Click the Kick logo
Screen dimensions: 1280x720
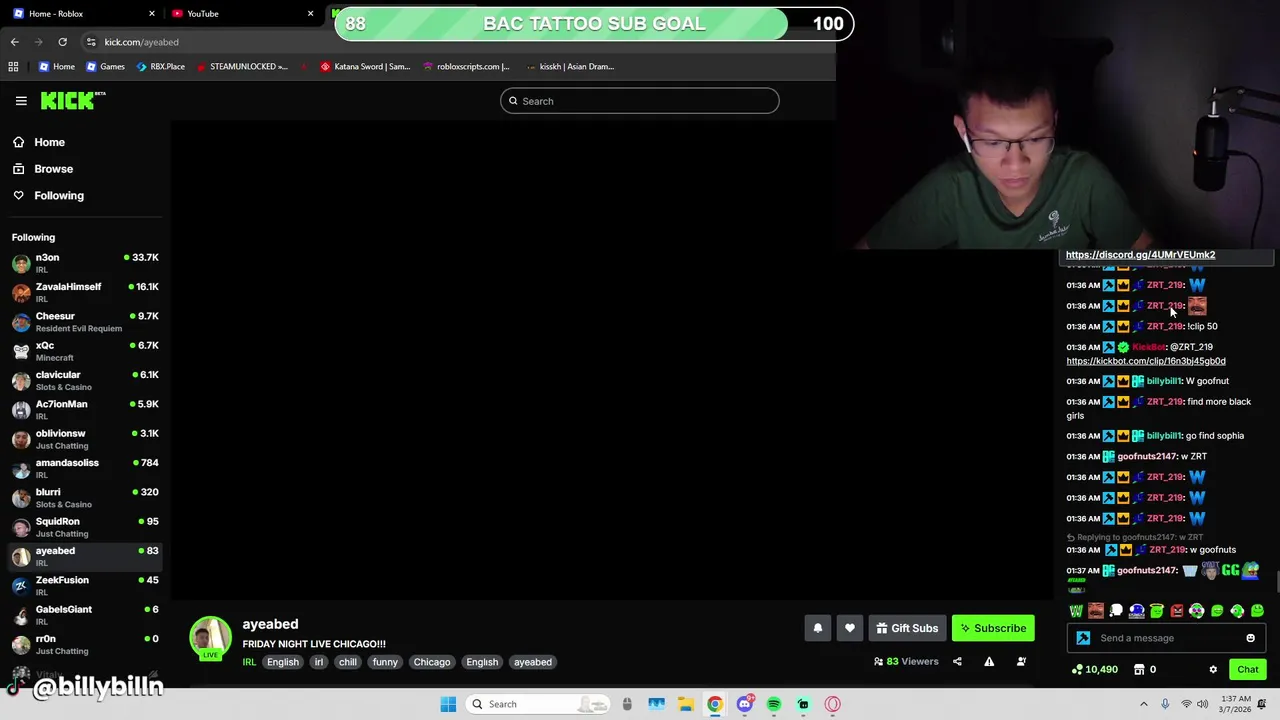[73, 100]
